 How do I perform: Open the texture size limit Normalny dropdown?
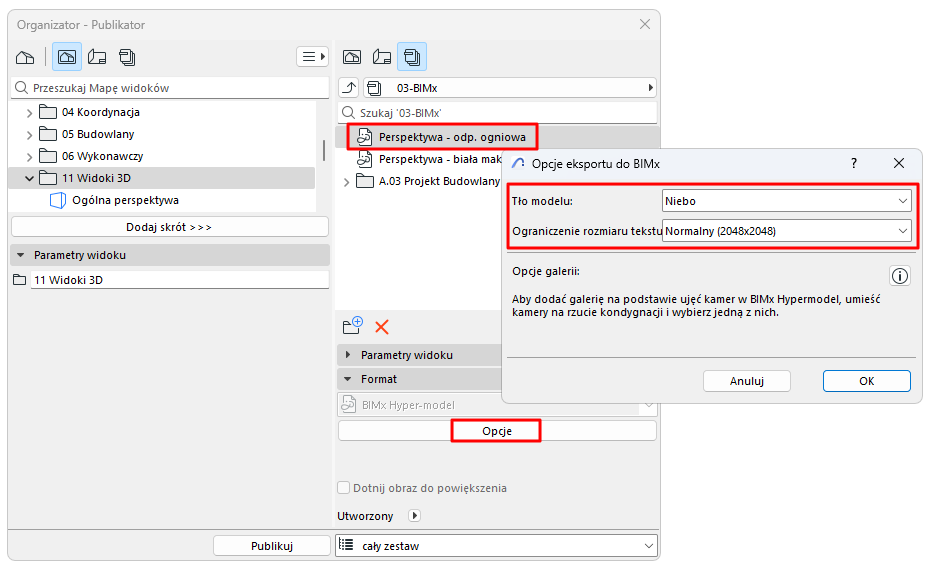tap(786, 231)
